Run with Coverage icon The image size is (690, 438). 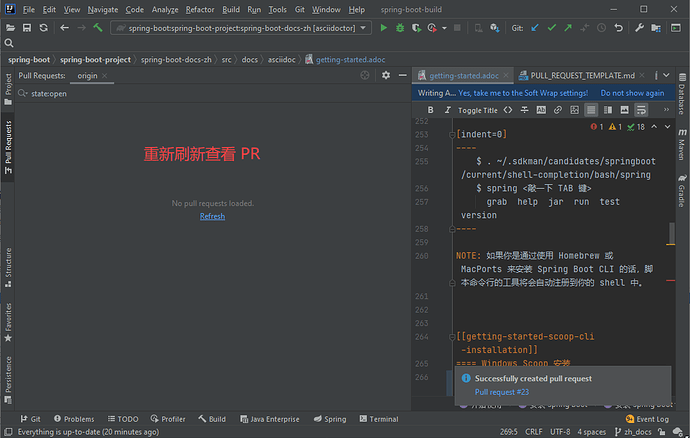tap(416, 28)
